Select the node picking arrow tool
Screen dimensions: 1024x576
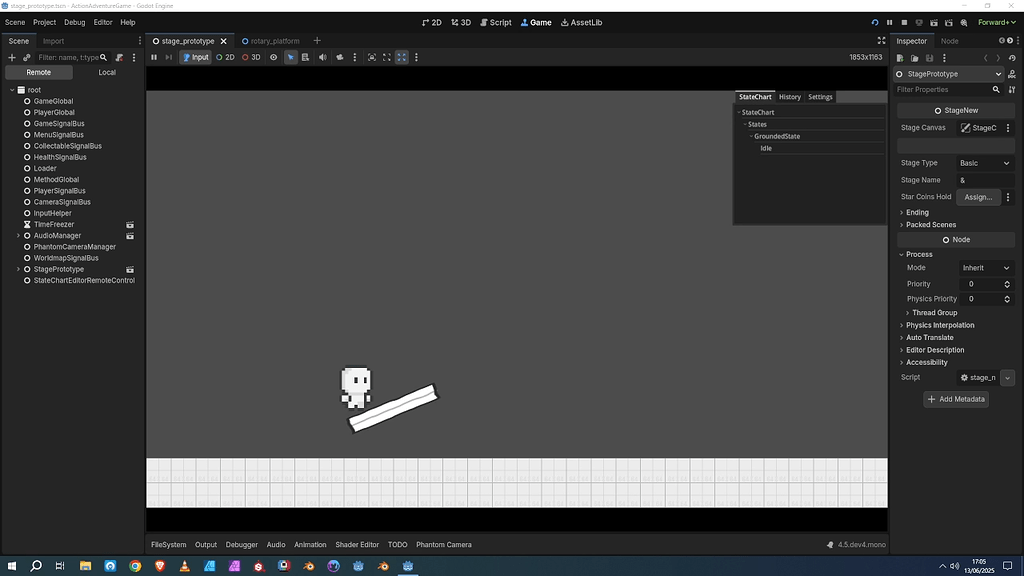[290, 57]
